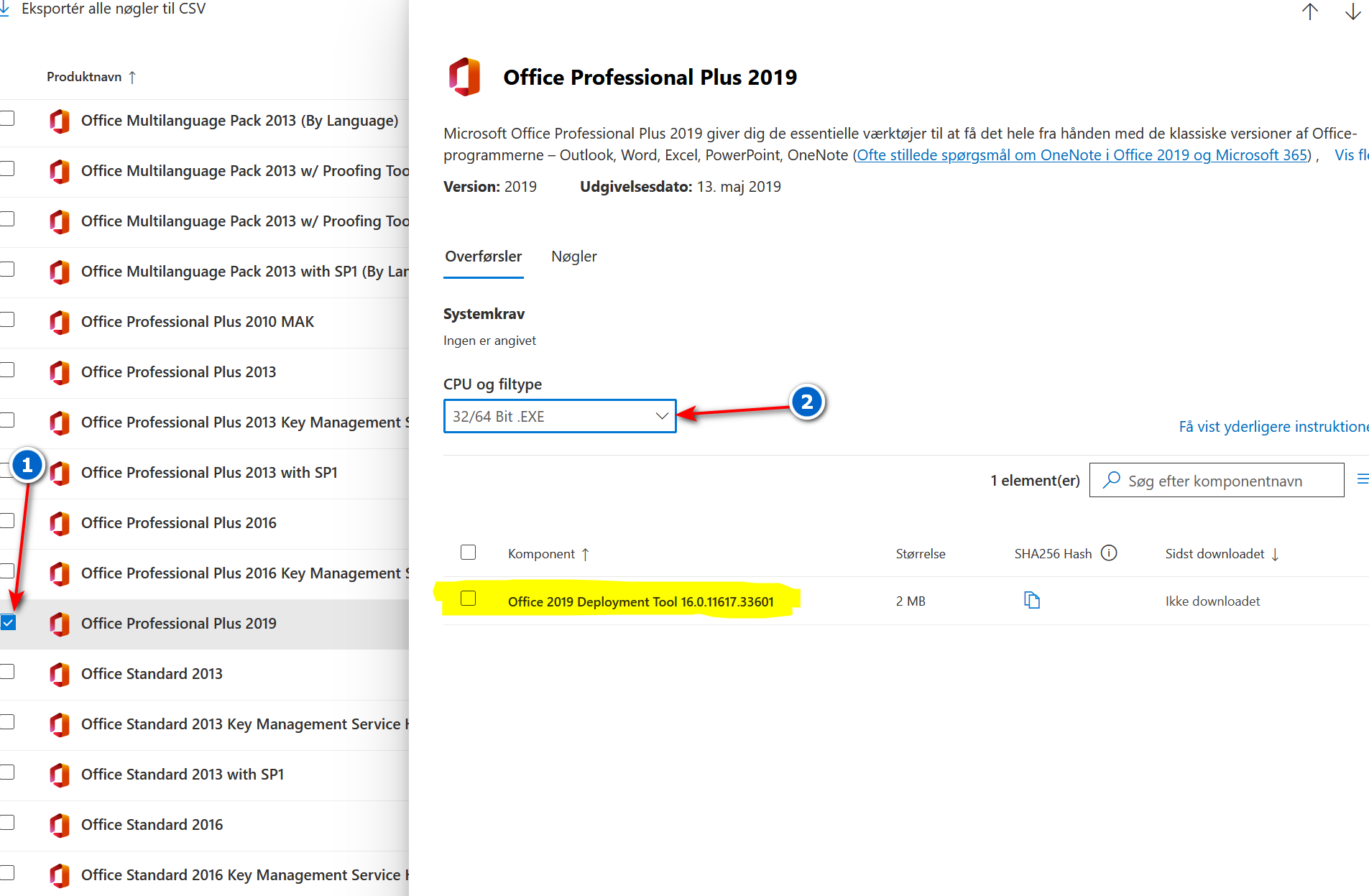Copy the SHA256 hash for the Deployment Tool
Viewport: 1369px width, 896px height.
coord(1032,600)
